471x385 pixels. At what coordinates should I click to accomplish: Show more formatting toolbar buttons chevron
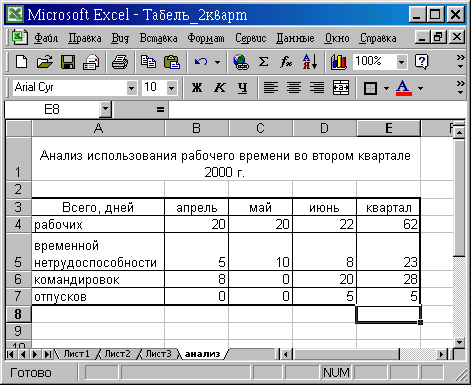461,87
